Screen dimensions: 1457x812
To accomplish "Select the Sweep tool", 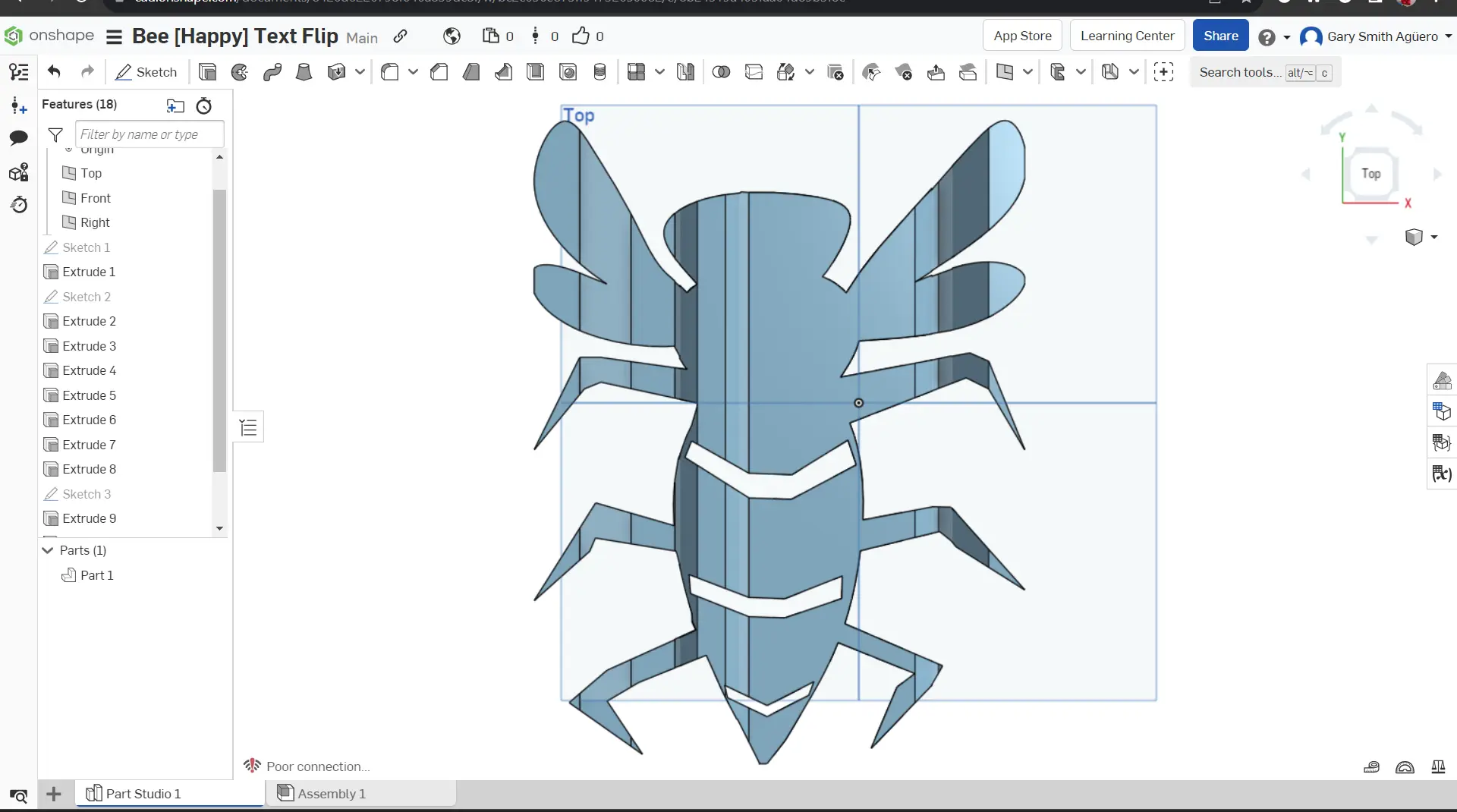I will click(x=272, y=72).
